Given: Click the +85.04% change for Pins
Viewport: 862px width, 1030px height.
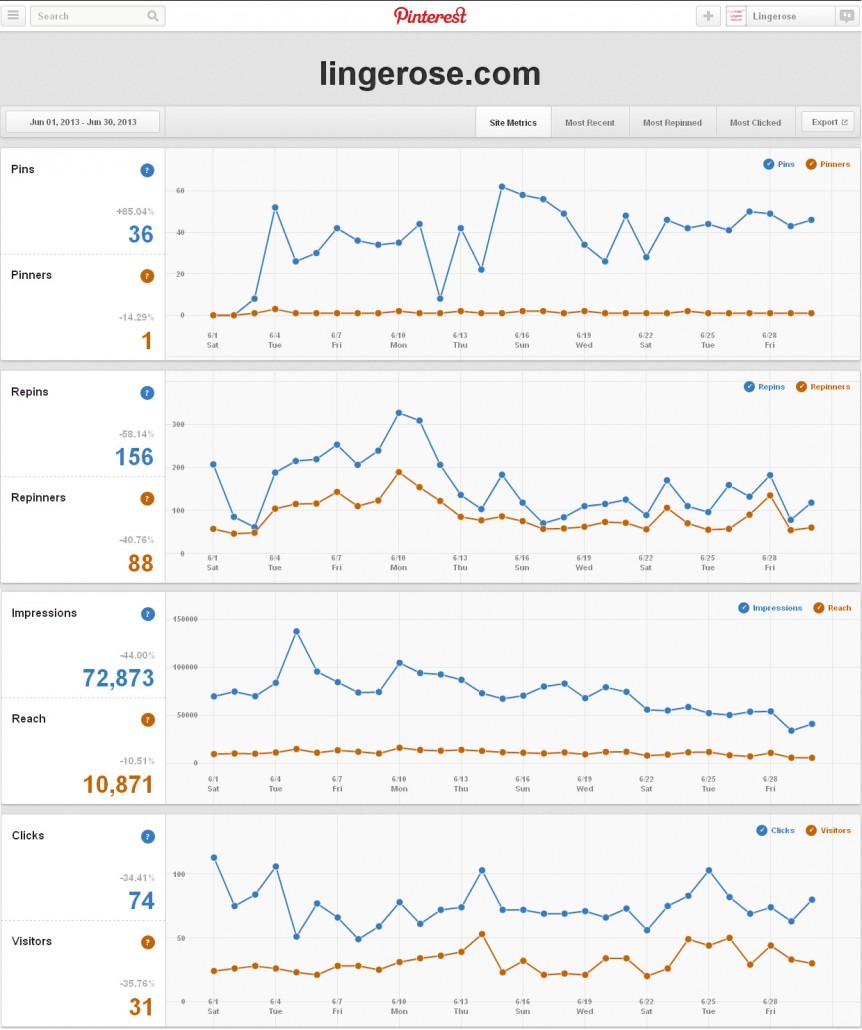Looking at the screenshot, I should 135,212.
